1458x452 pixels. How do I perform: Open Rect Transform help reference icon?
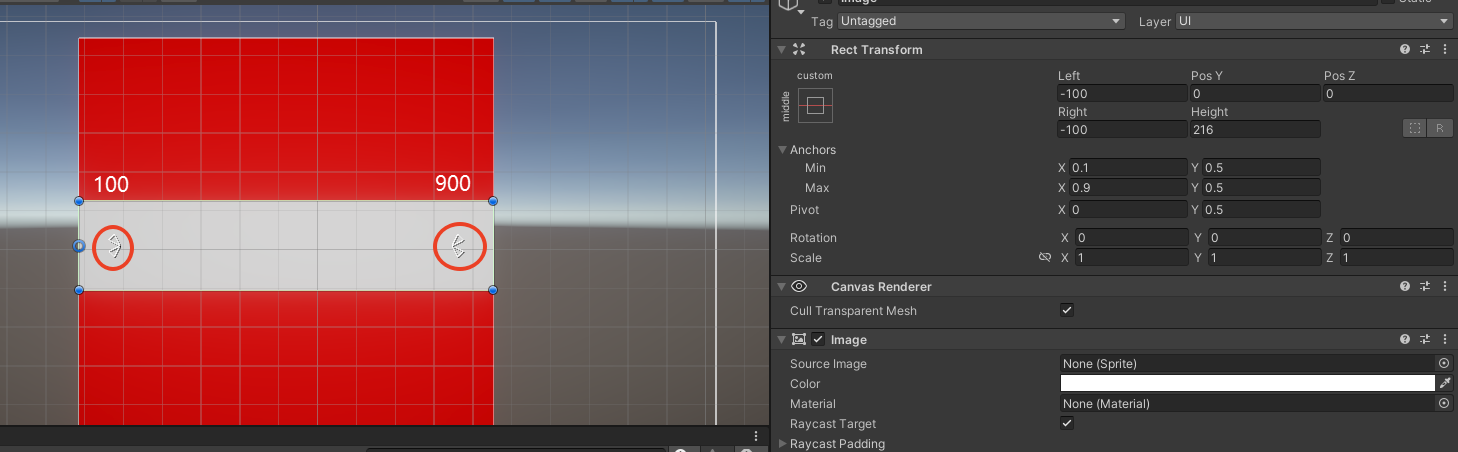point(1405,49)
